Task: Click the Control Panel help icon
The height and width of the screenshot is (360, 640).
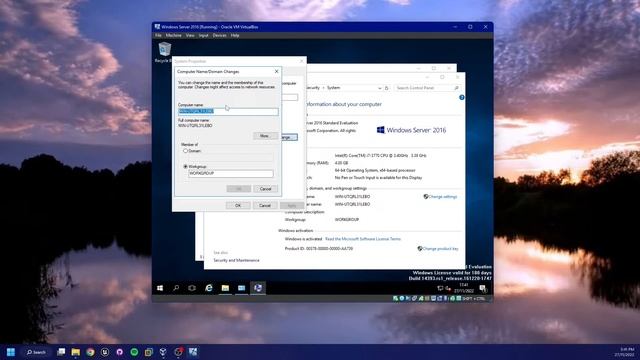Action: click(462, 98)
